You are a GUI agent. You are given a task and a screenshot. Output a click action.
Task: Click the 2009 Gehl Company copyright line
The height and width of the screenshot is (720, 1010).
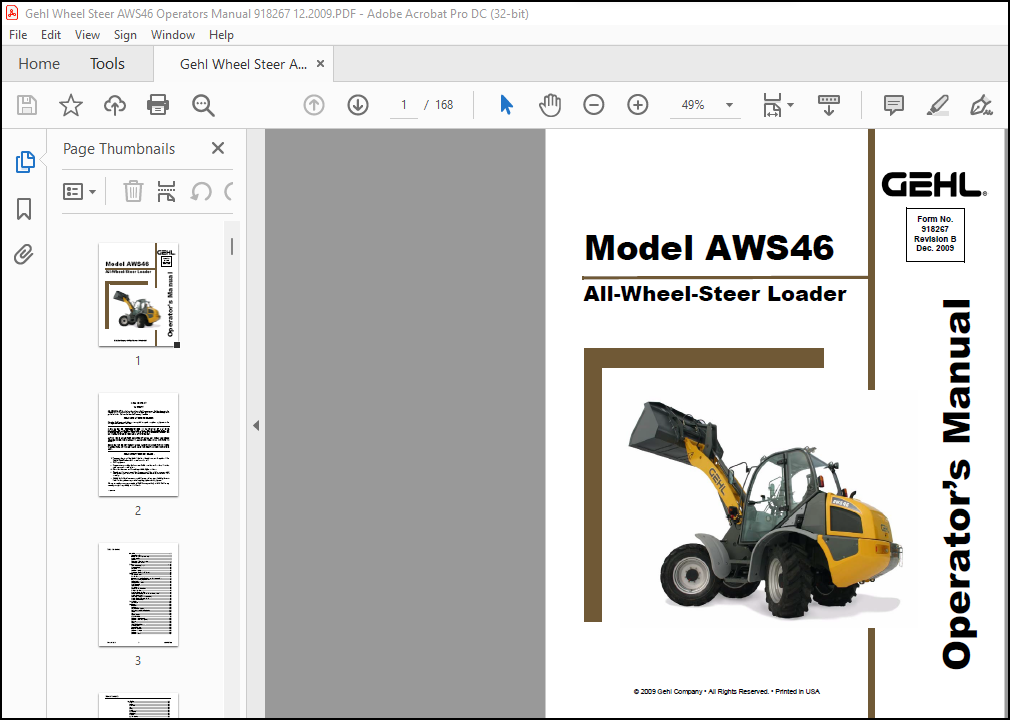pos(727,692)
